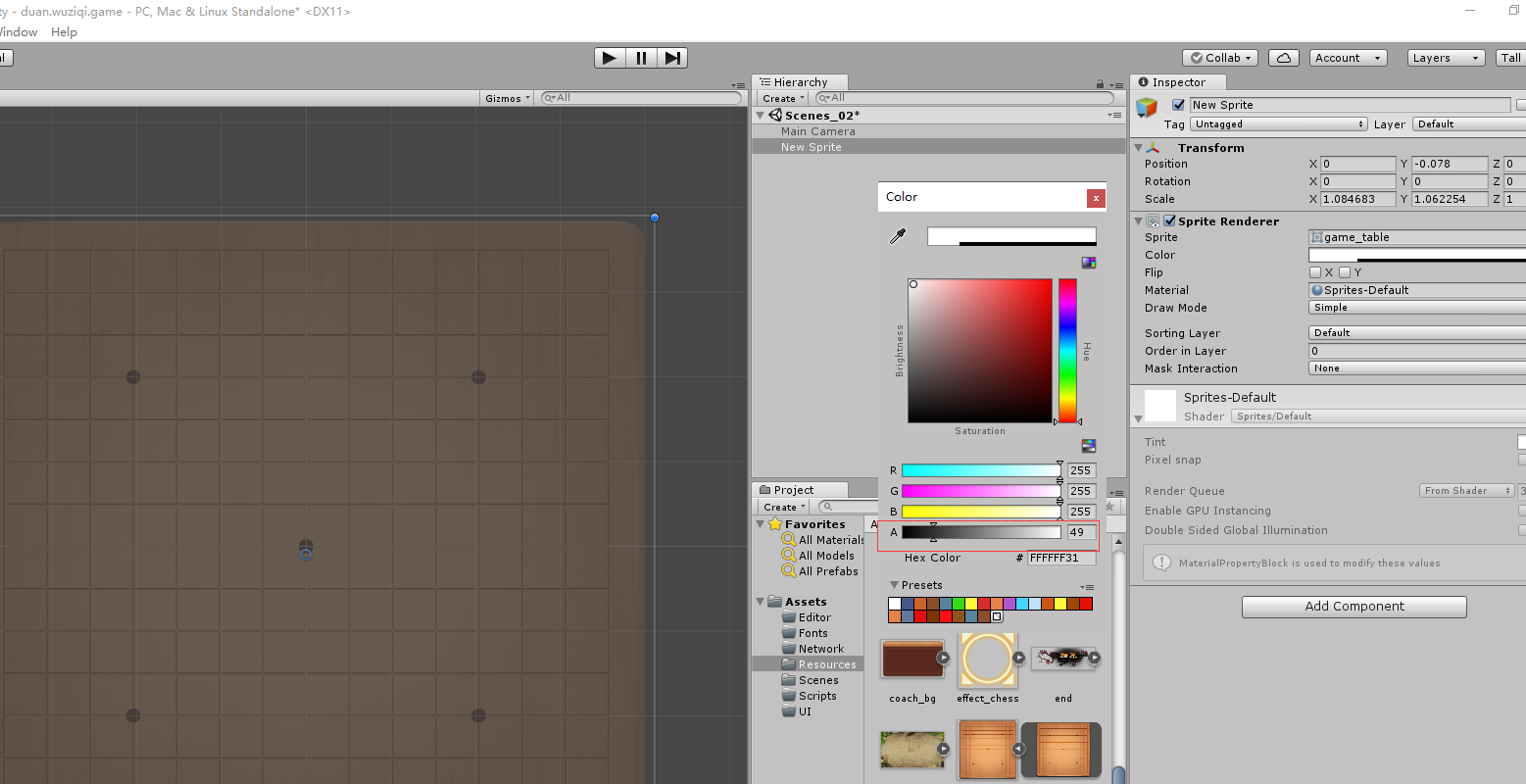Click the Add Component button

(1354, 607)
